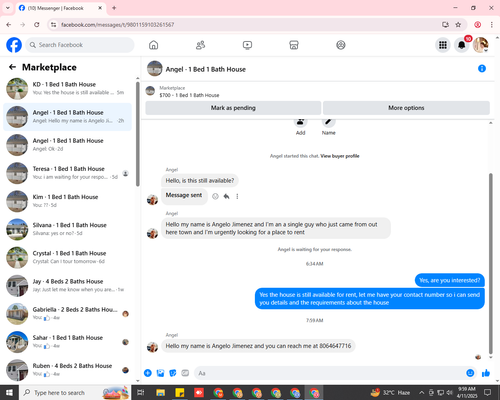Open Groups icon in top navigation
This screenshot has height=400, width=500.
point(341,45)
